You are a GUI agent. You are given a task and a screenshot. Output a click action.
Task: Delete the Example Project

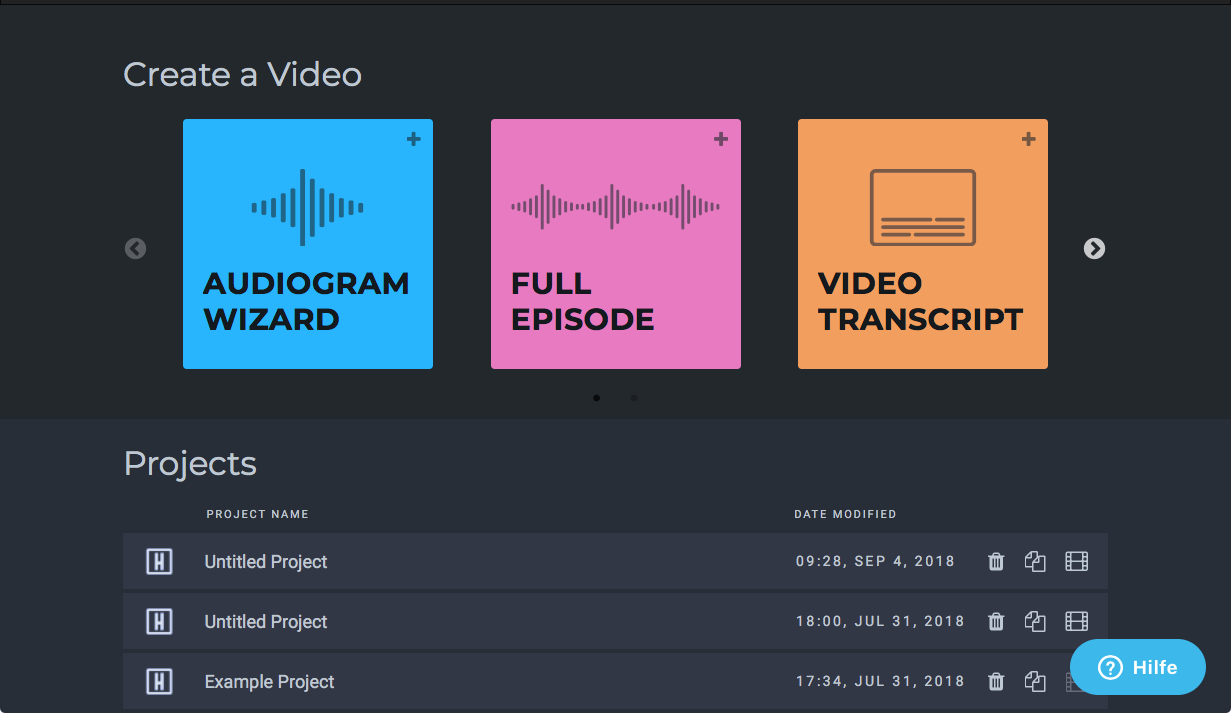(x=996, y=682)
